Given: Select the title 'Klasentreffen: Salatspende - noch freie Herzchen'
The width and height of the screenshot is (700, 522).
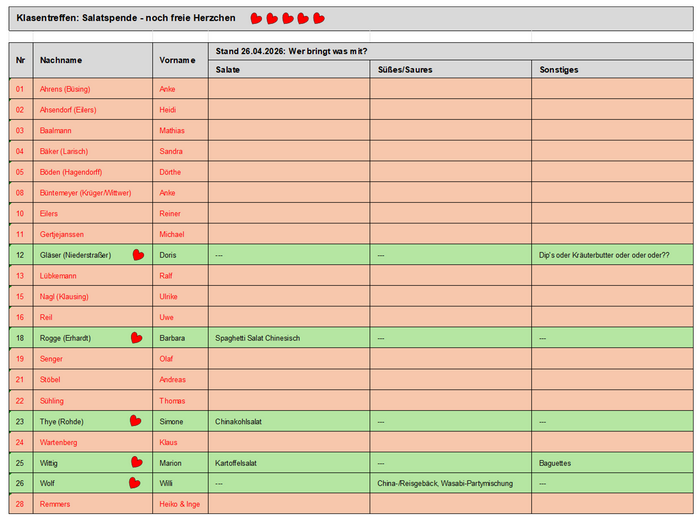Looking at the screenshot, I should pyautogui.click(x=126, y=18).
